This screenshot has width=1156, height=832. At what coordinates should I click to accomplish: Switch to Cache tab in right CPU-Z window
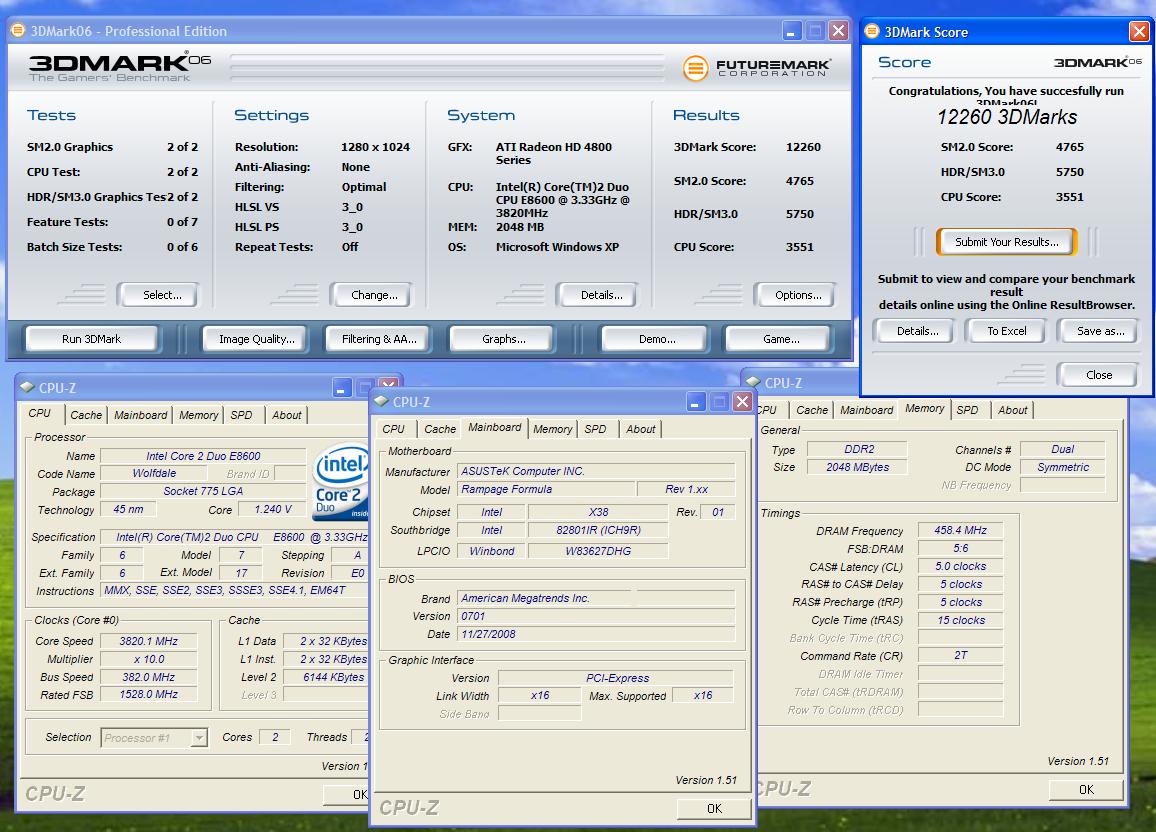point(812,410)
